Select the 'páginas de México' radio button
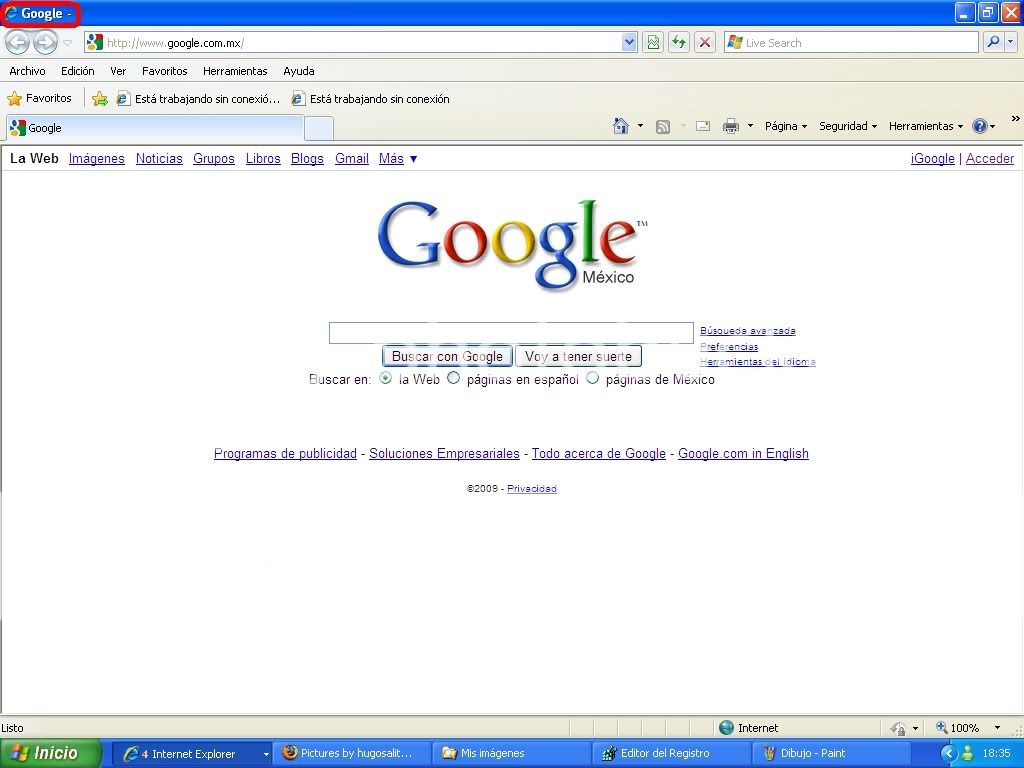The height and width of the screenshot is (768, 1024). [592, 378]
